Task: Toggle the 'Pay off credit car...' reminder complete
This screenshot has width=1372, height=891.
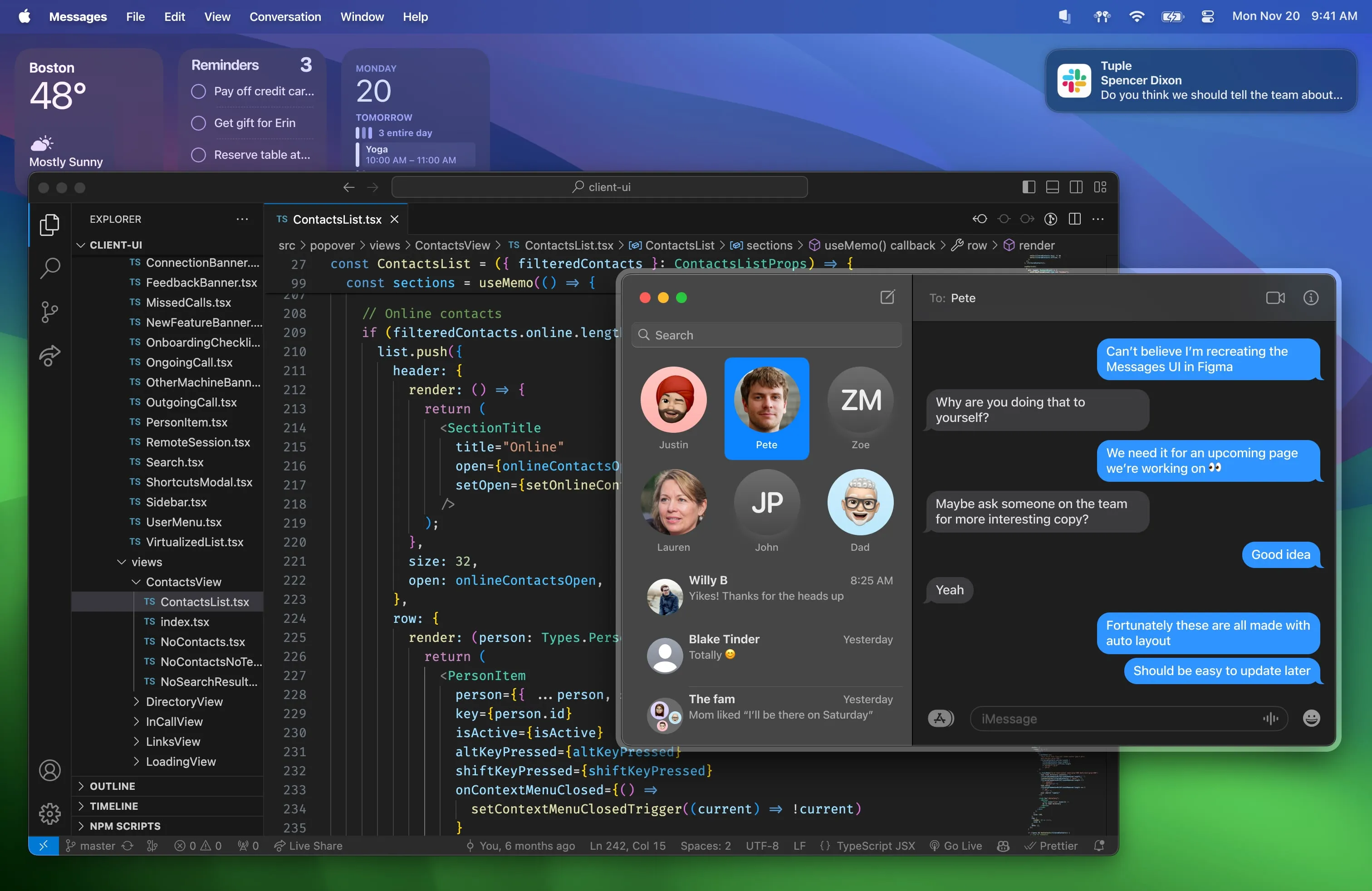Action: [199, 92]
